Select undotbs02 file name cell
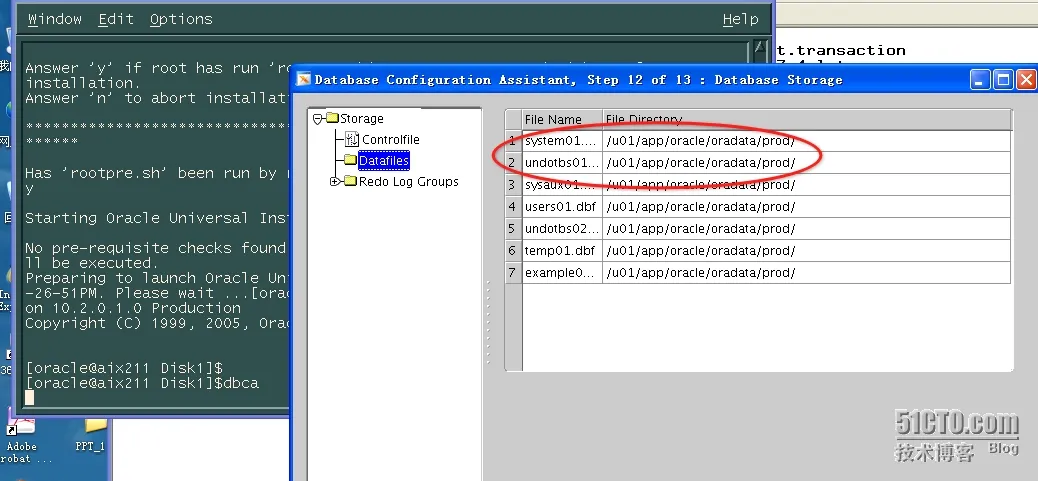Image resolution: width=1038 pixels, height=481 pixels. (x=562, y=228)
